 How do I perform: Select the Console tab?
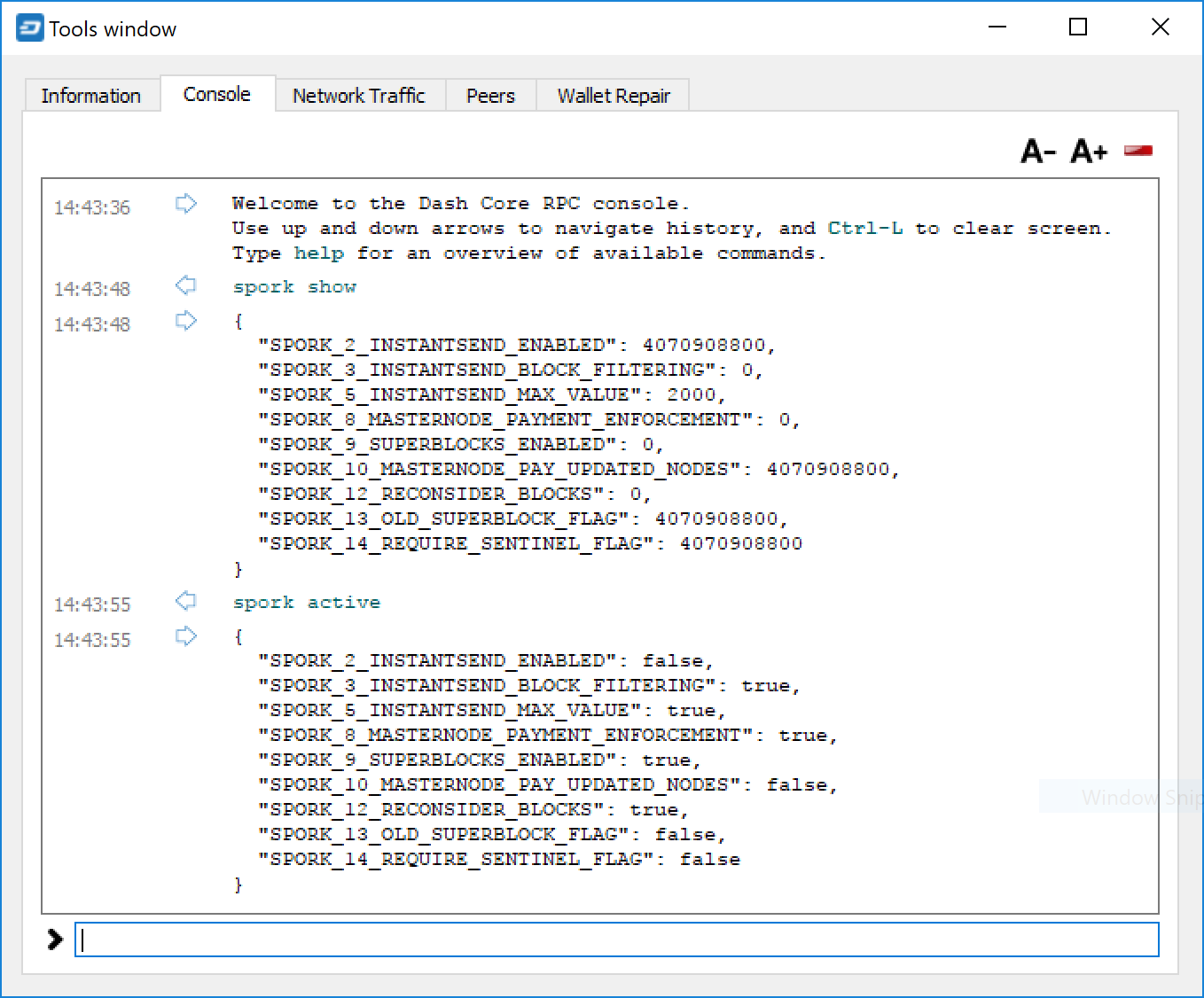(217, 94)
